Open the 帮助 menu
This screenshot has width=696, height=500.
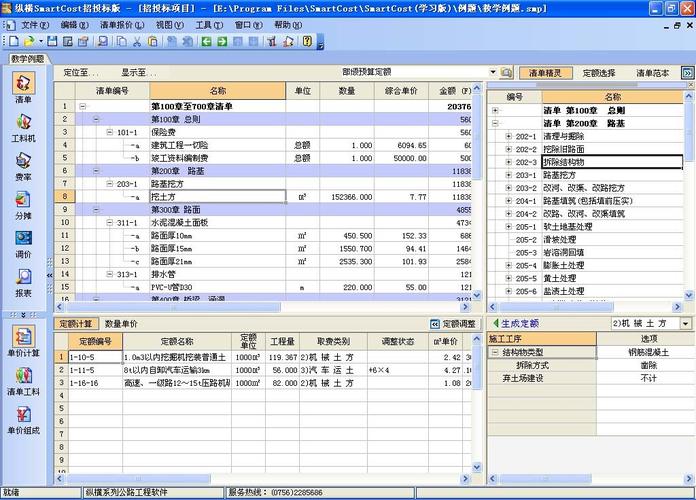tap(288, 25)
